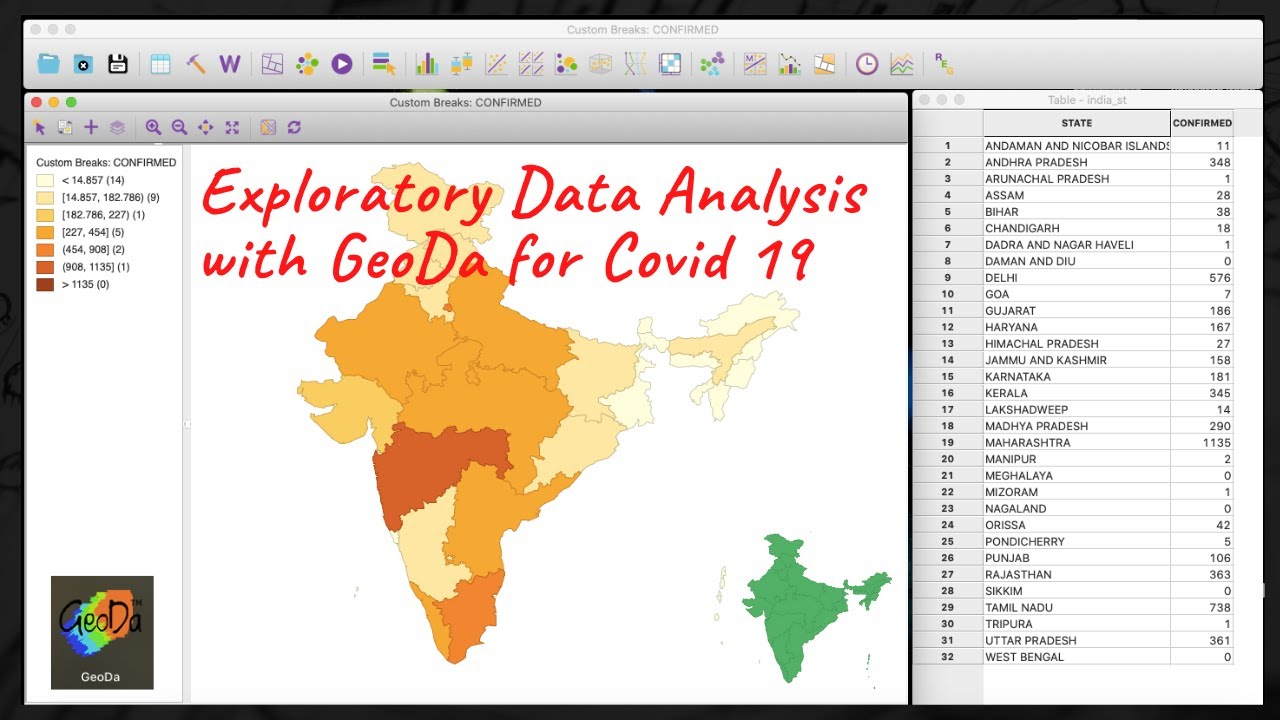The height and width of the screenshot is (720, 1280).
Task: Save the project with the floppy icon
Action: point(118,64)
